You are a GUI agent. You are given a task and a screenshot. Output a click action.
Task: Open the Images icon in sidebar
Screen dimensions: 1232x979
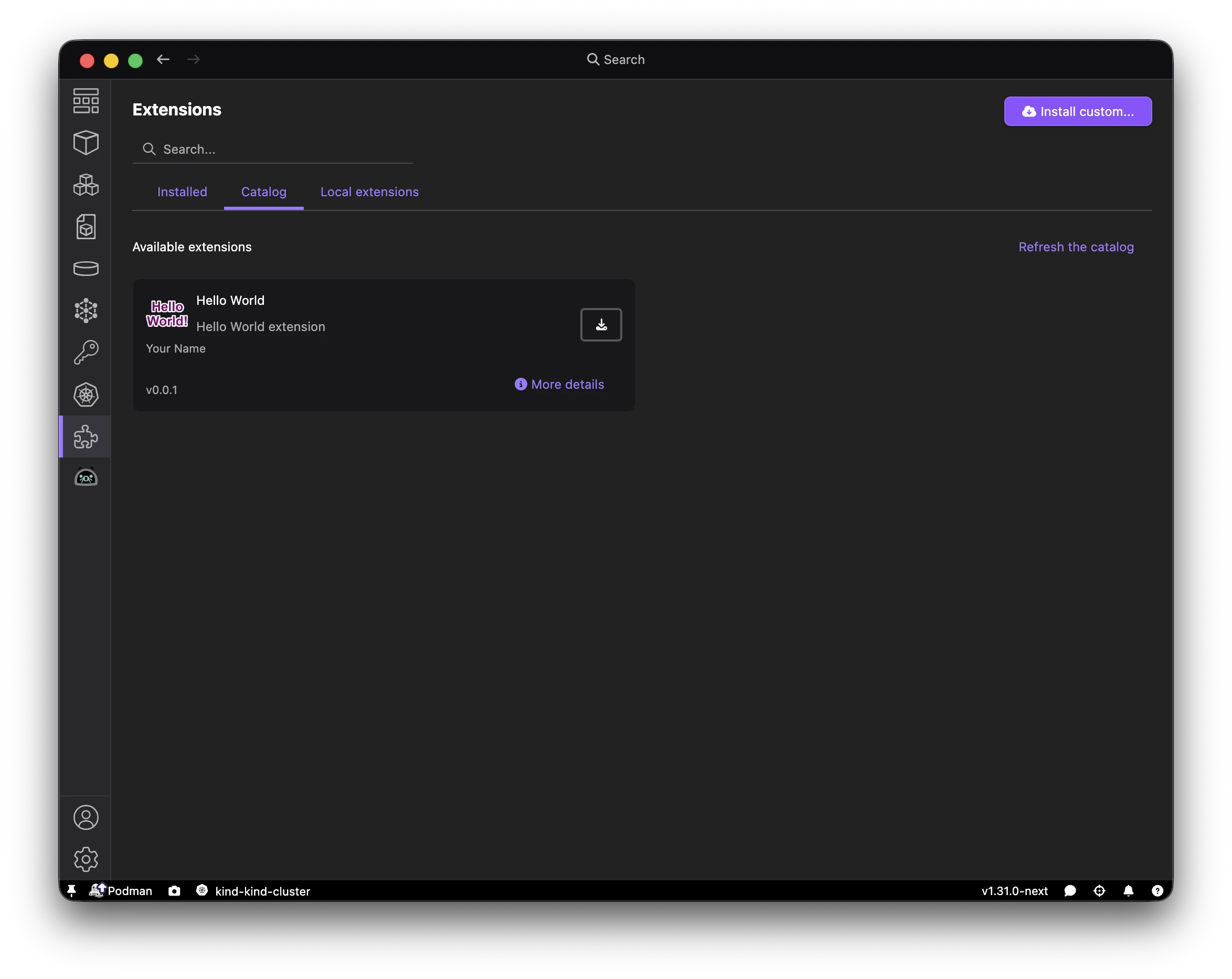click(x=86, y=227)
